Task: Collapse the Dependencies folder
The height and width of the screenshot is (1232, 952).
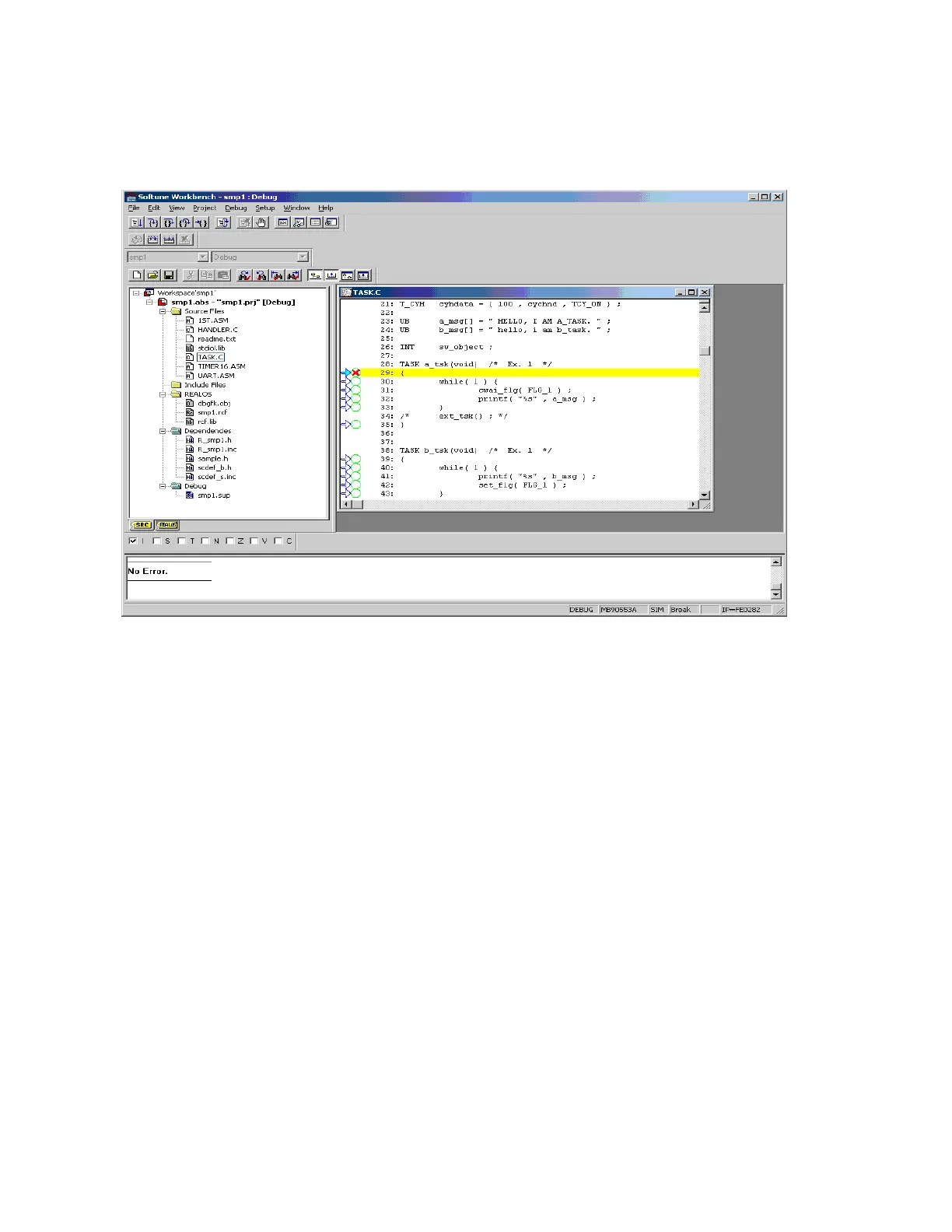Action: pyautogui.click(x=163, y=431)
